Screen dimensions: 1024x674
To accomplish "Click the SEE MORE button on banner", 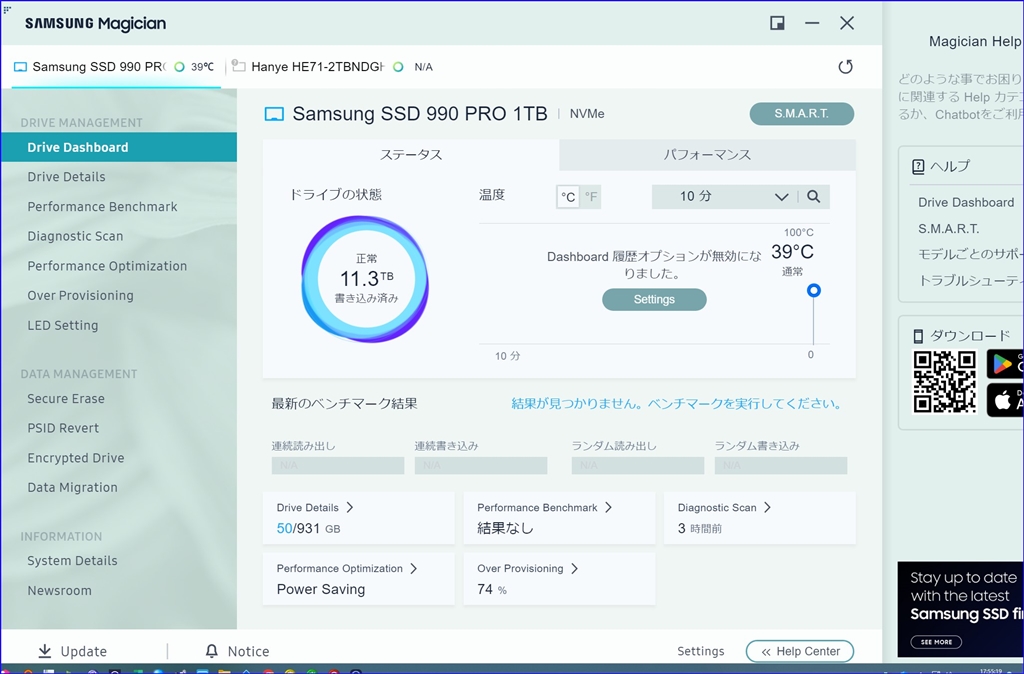I will [x=936, y=642].
